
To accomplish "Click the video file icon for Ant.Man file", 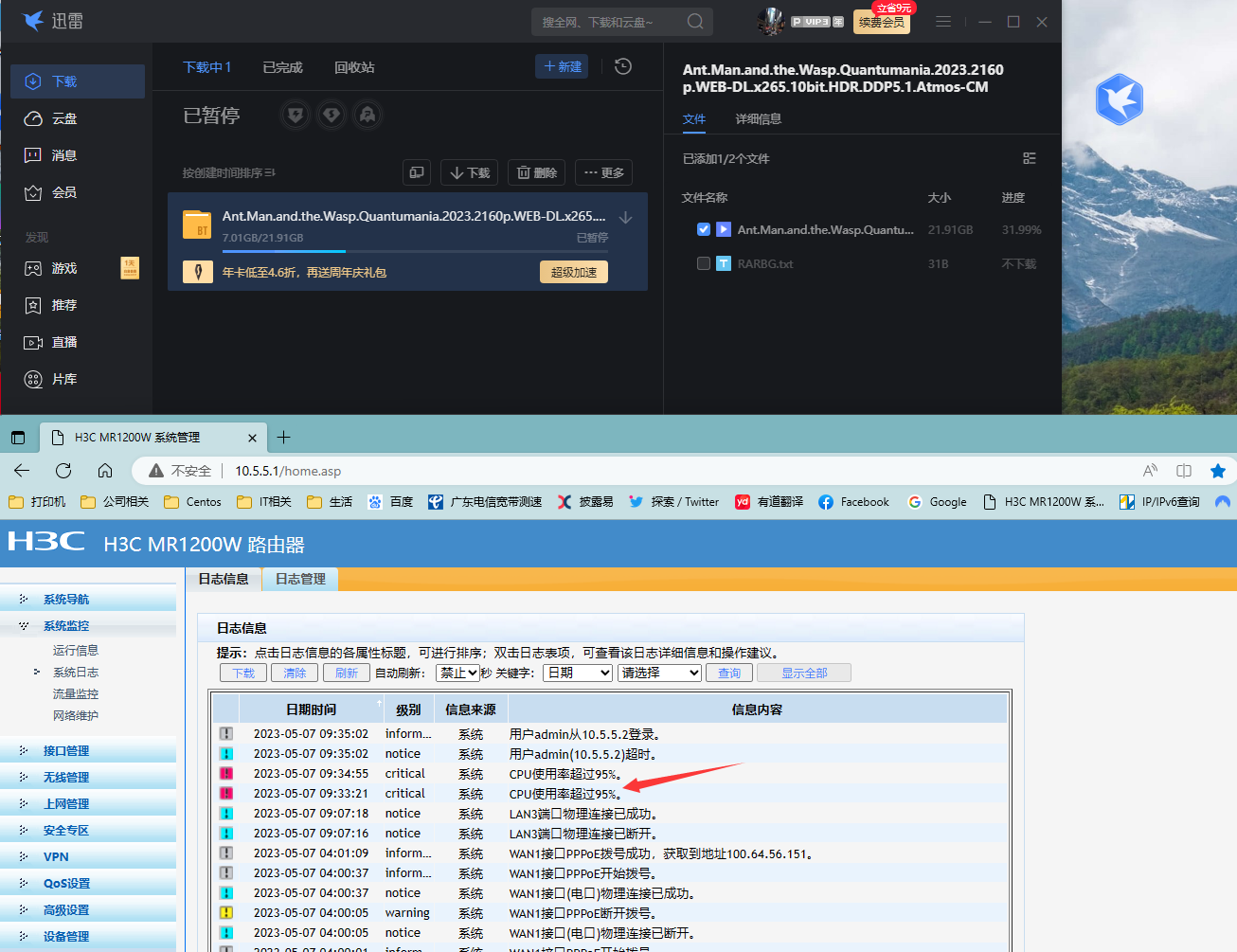I will pyautogui.click(x=724, y=229).
